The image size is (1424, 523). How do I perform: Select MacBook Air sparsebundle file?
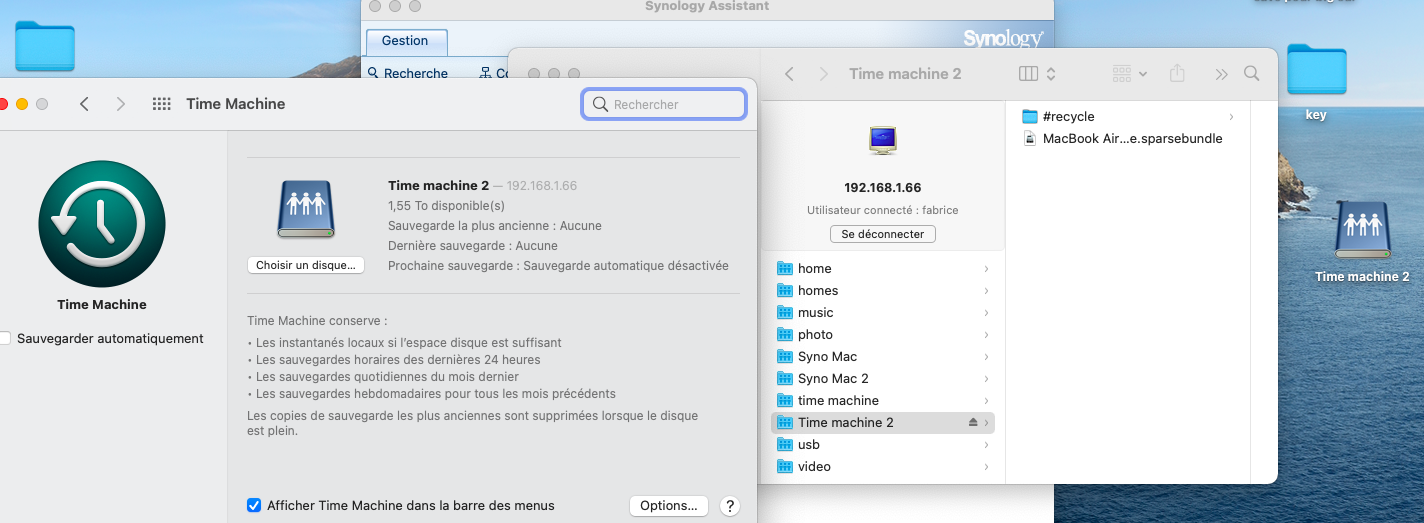click(1127, 139)
